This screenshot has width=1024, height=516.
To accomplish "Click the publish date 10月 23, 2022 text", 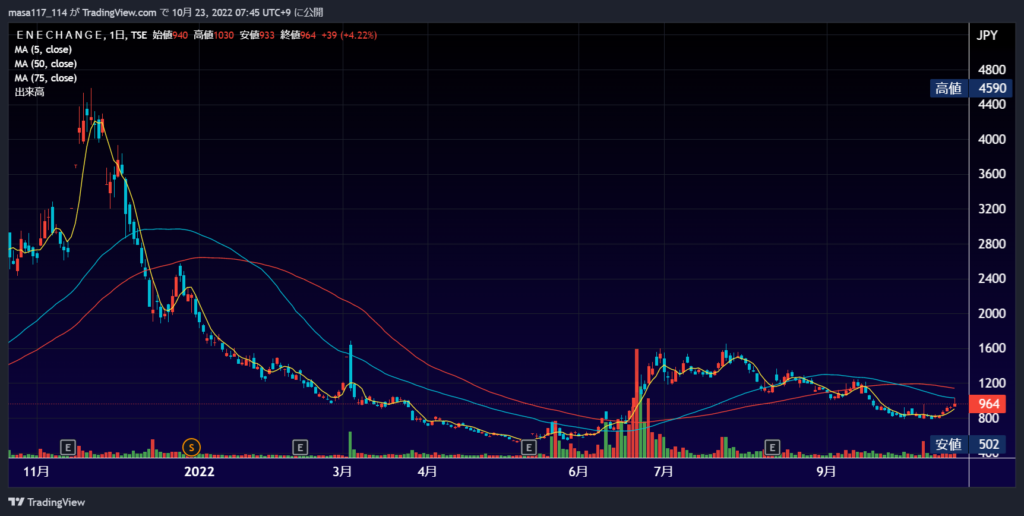I will point(203,12).
